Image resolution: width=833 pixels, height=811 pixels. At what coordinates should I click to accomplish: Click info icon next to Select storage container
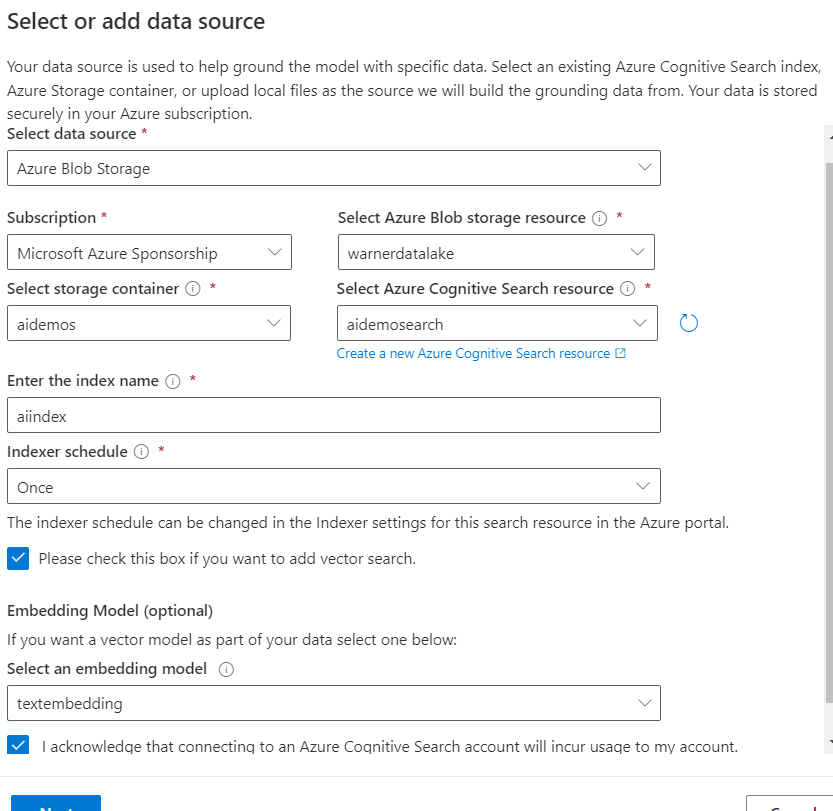click(193, 289)
